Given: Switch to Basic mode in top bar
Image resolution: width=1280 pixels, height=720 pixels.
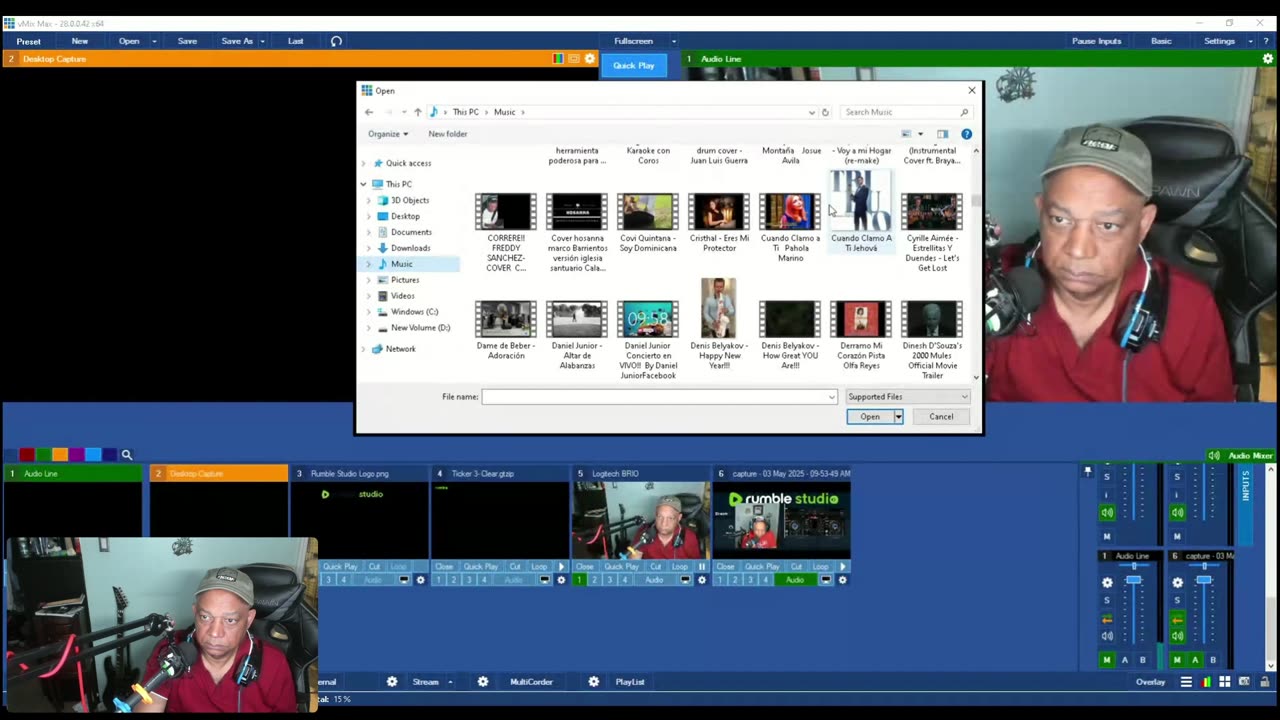Looking at the screenshot, I should pos(1161,41).
